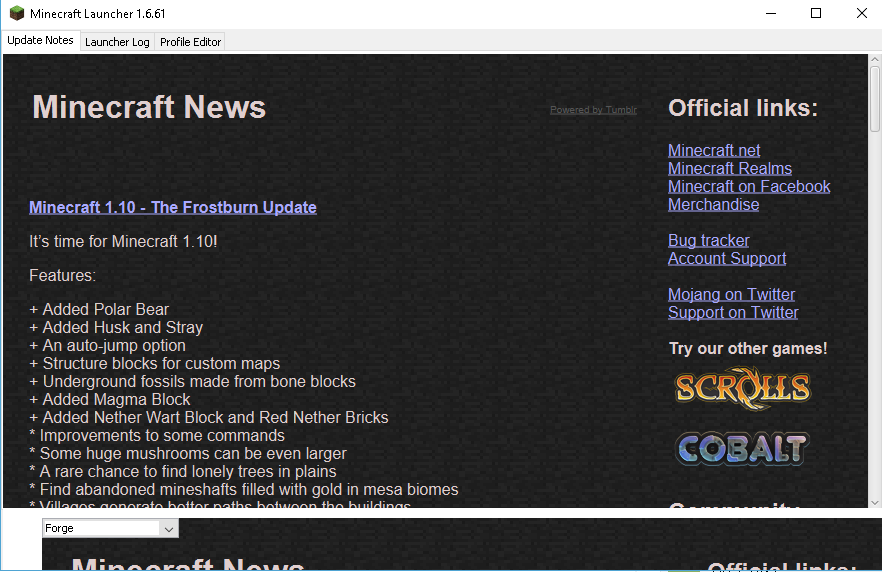Click 'It's time for Minecraft 1.10!' text
The height and width of the screenshot is (572, 882).
pos(123,241)
